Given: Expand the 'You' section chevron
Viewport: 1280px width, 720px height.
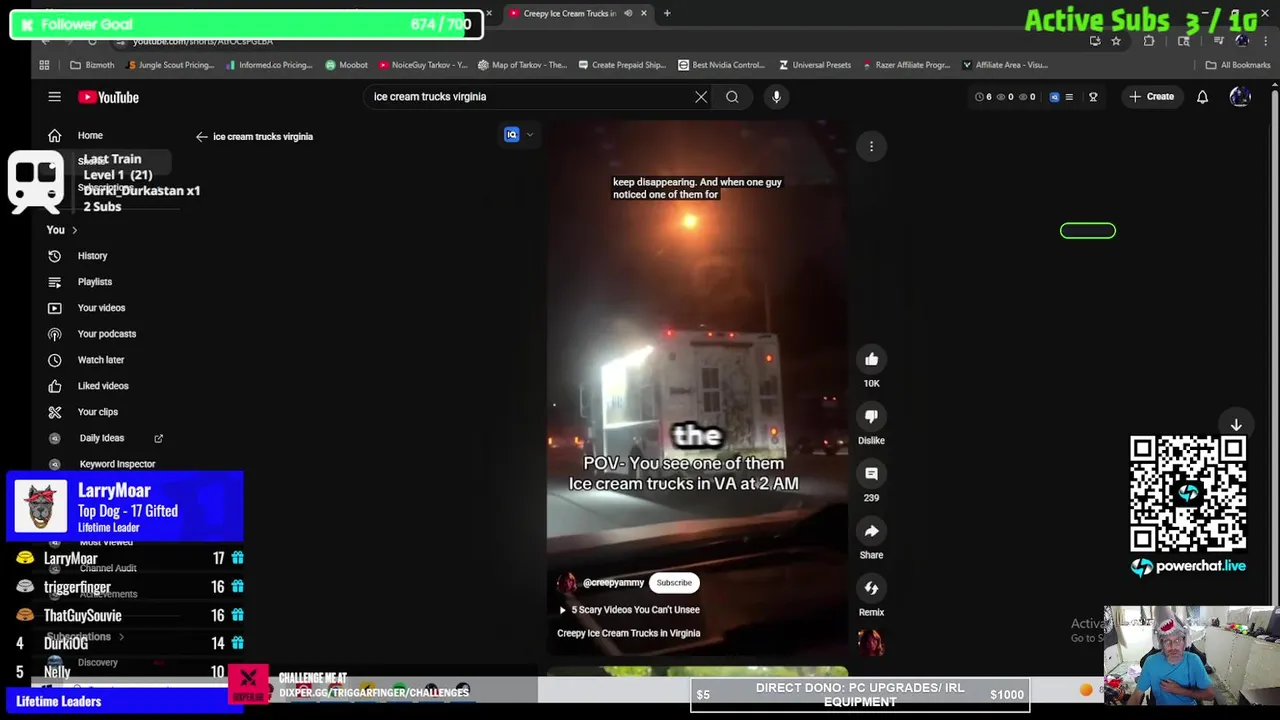Looking at the screenshot, I should pos(74,230).
